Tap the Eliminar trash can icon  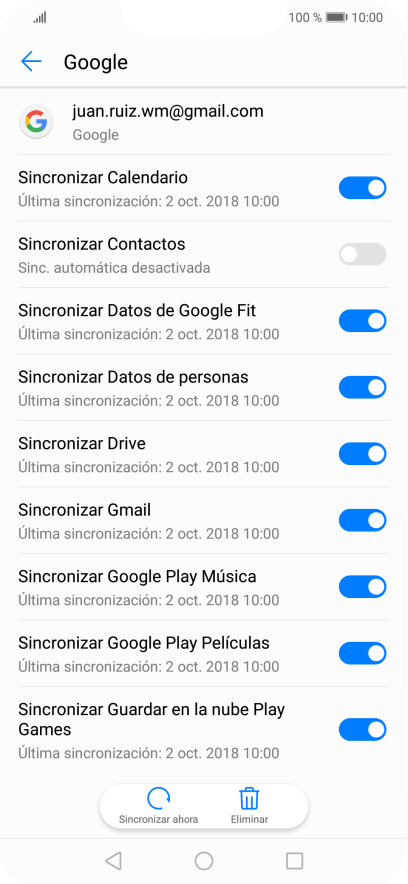[249, 798]
